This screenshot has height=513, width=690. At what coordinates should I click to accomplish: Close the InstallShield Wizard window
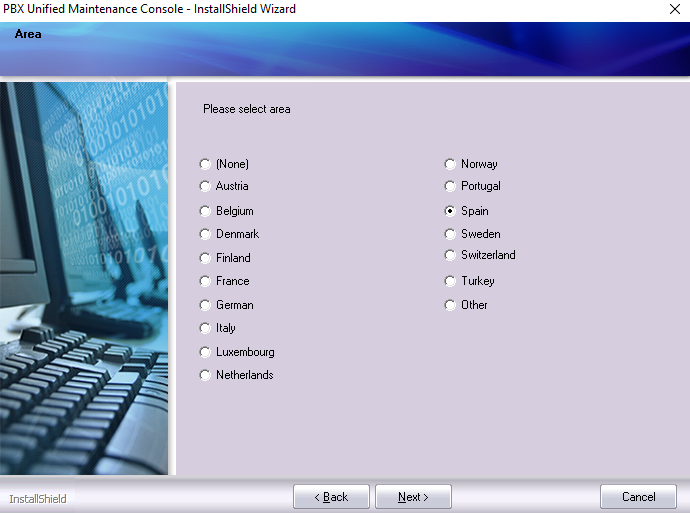pyautogui.click(x=675, y=9)
